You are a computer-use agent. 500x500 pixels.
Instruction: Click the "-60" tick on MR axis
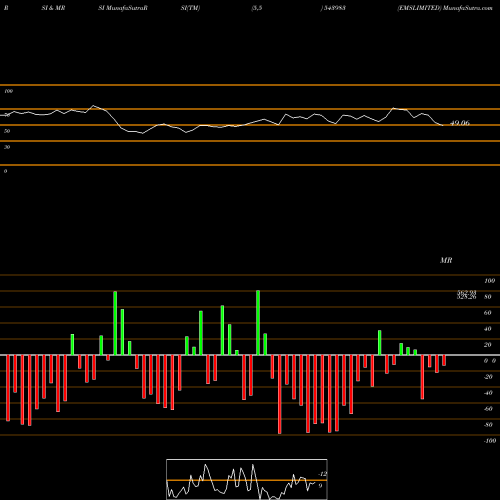(x=488, y=409)
